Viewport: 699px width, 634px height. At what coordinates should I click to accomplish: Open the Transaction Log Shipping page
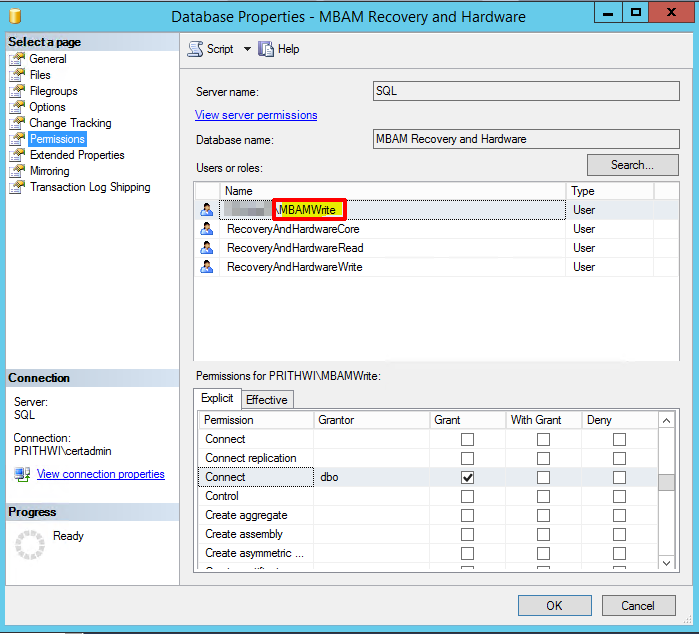click(x=89, y=187)
